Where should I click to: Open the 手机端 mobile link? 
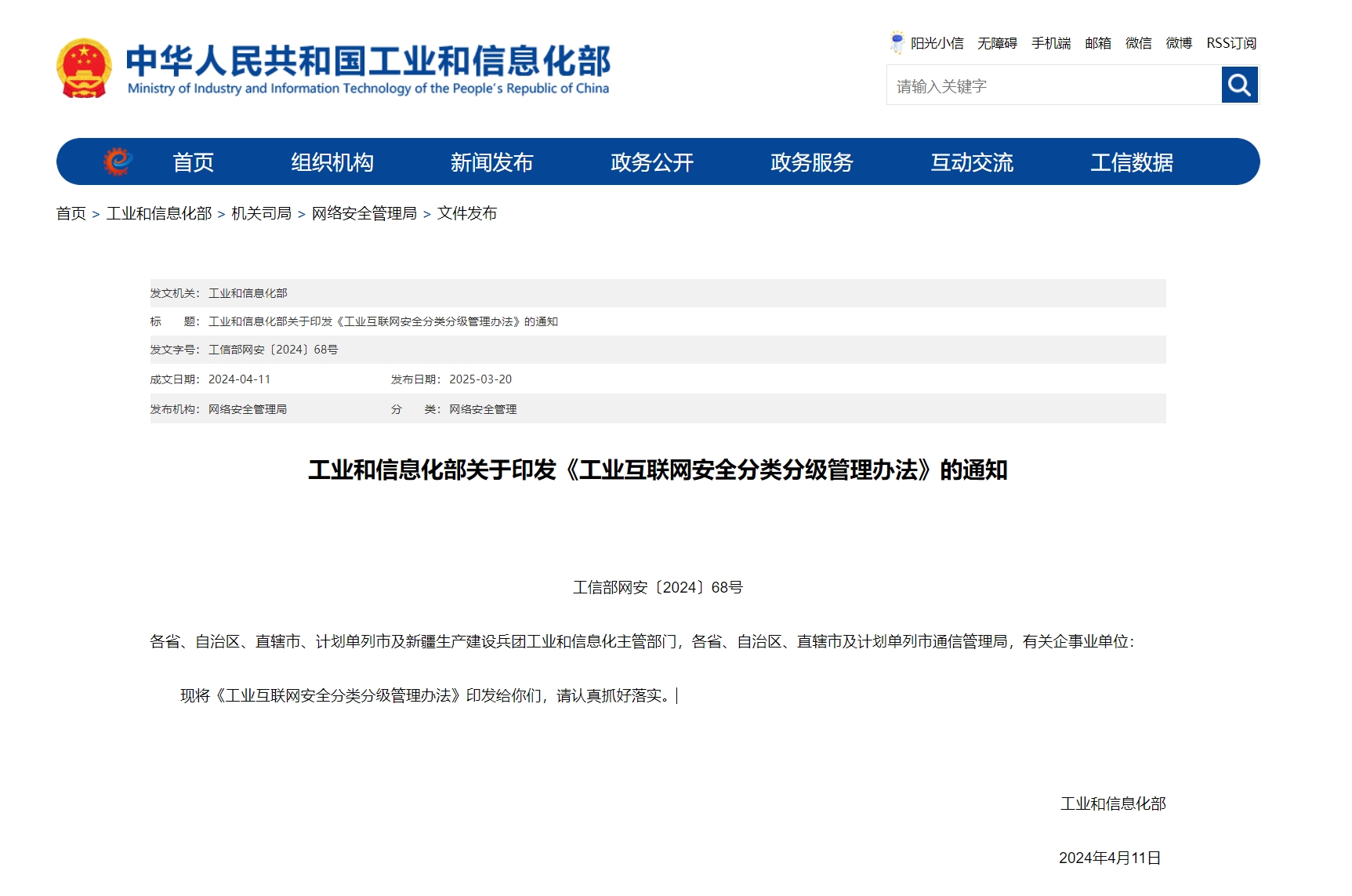coord(1051,43)
